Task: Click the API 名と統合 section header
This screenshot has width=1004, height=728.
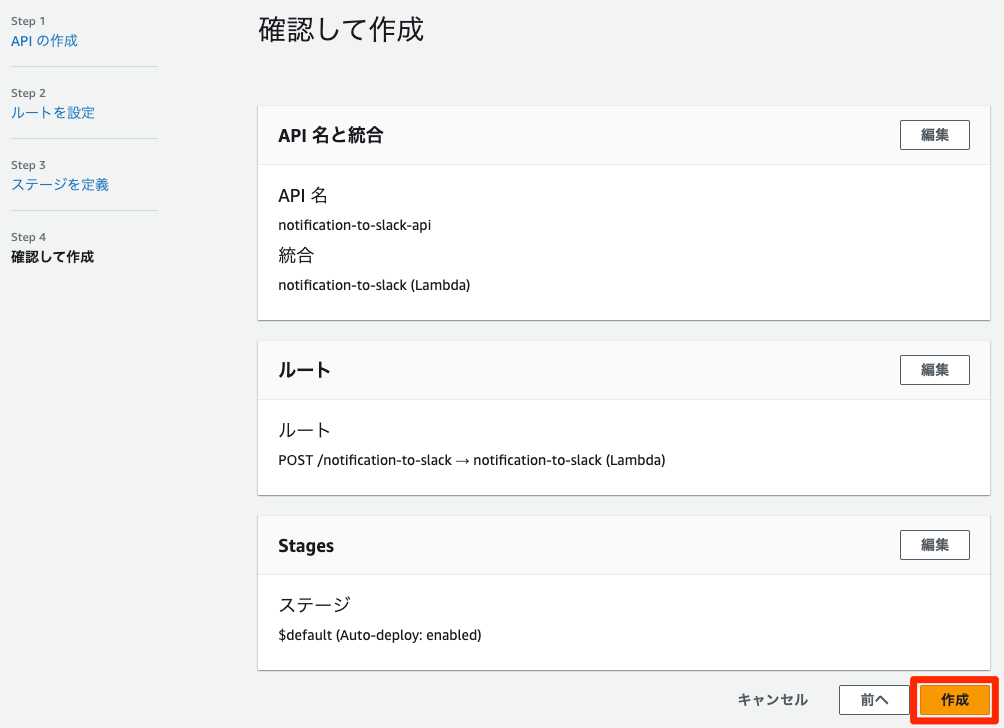Action: click(331, 136)
